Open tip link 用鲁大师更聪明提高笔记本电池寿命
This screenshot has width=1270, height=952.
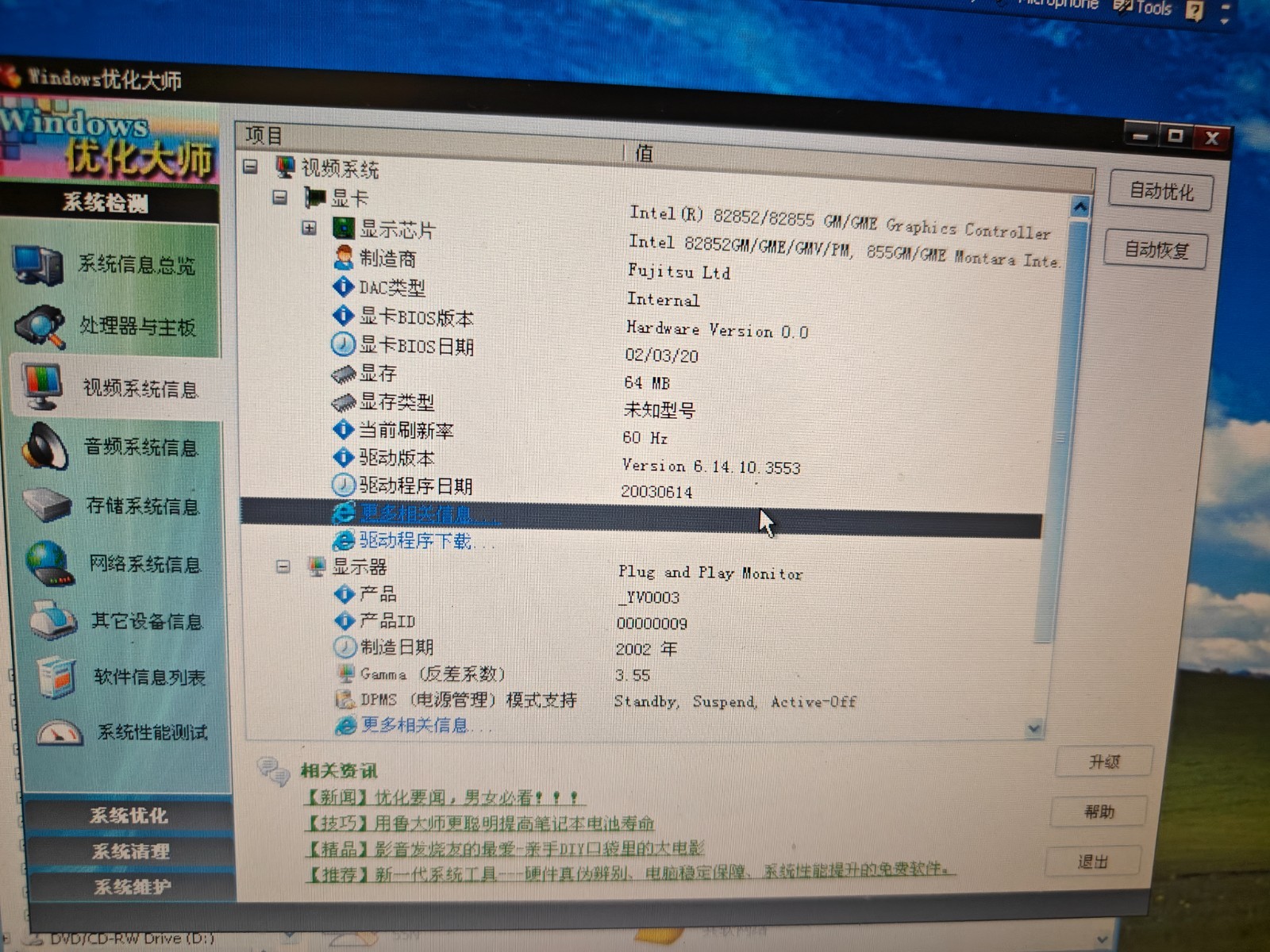pyautogui.click(x=479, y=823)
